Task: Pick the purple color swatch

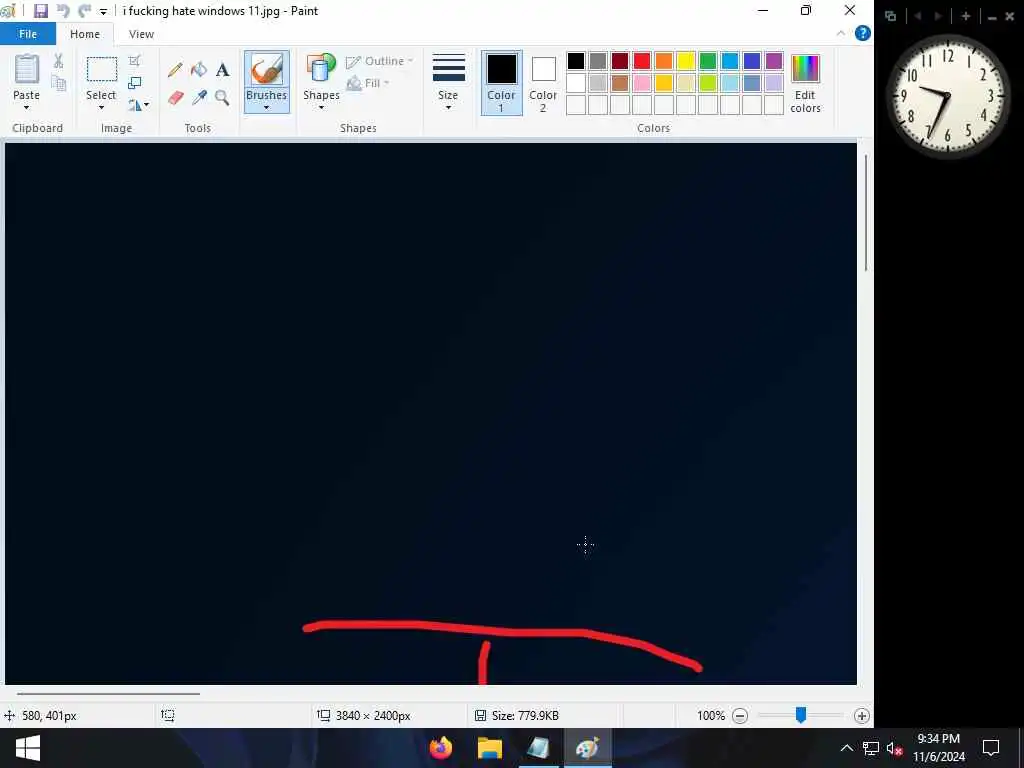Action: (x=774, y=61)
